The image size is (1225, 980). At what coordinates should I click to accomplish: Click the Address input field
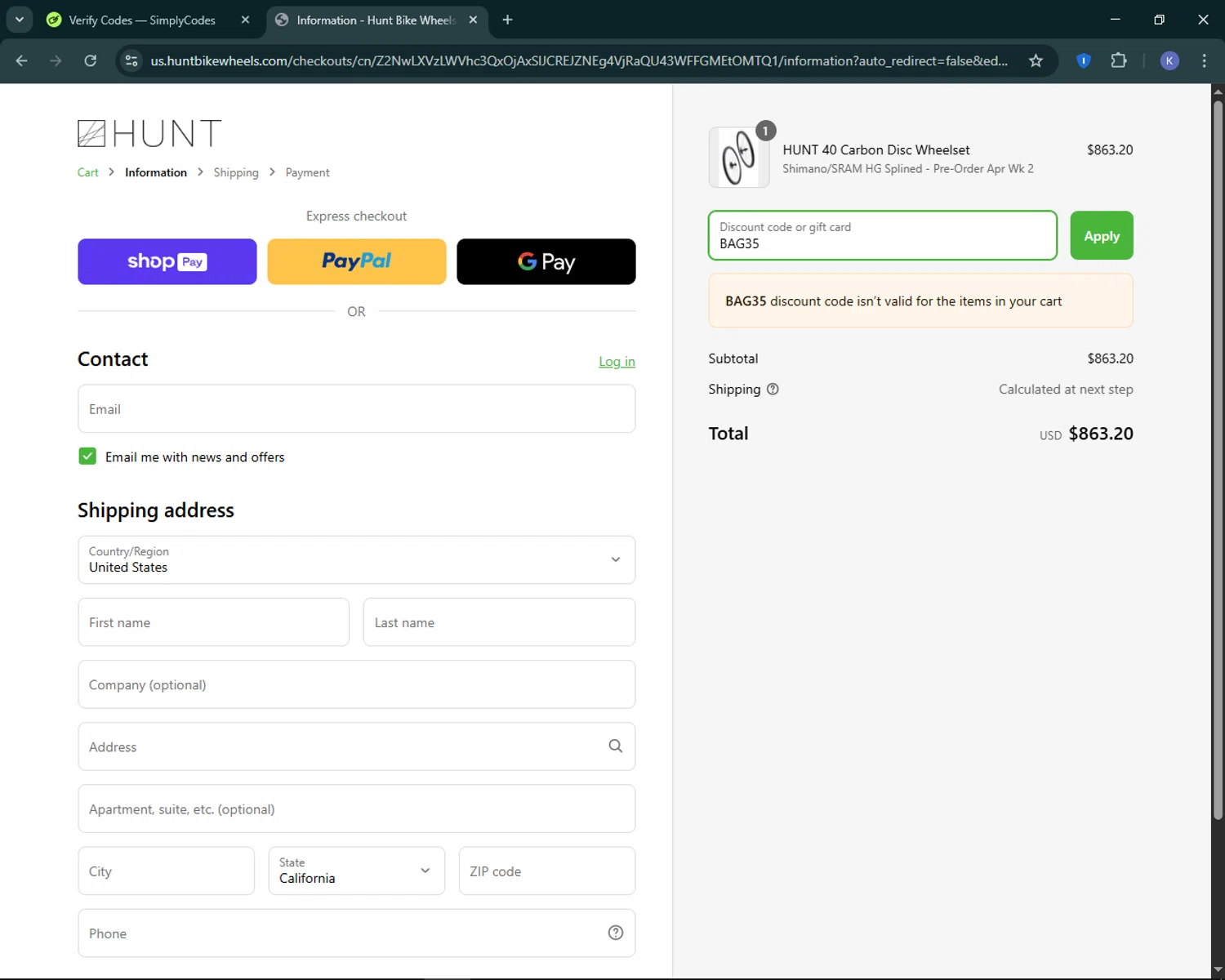[357, 746]
